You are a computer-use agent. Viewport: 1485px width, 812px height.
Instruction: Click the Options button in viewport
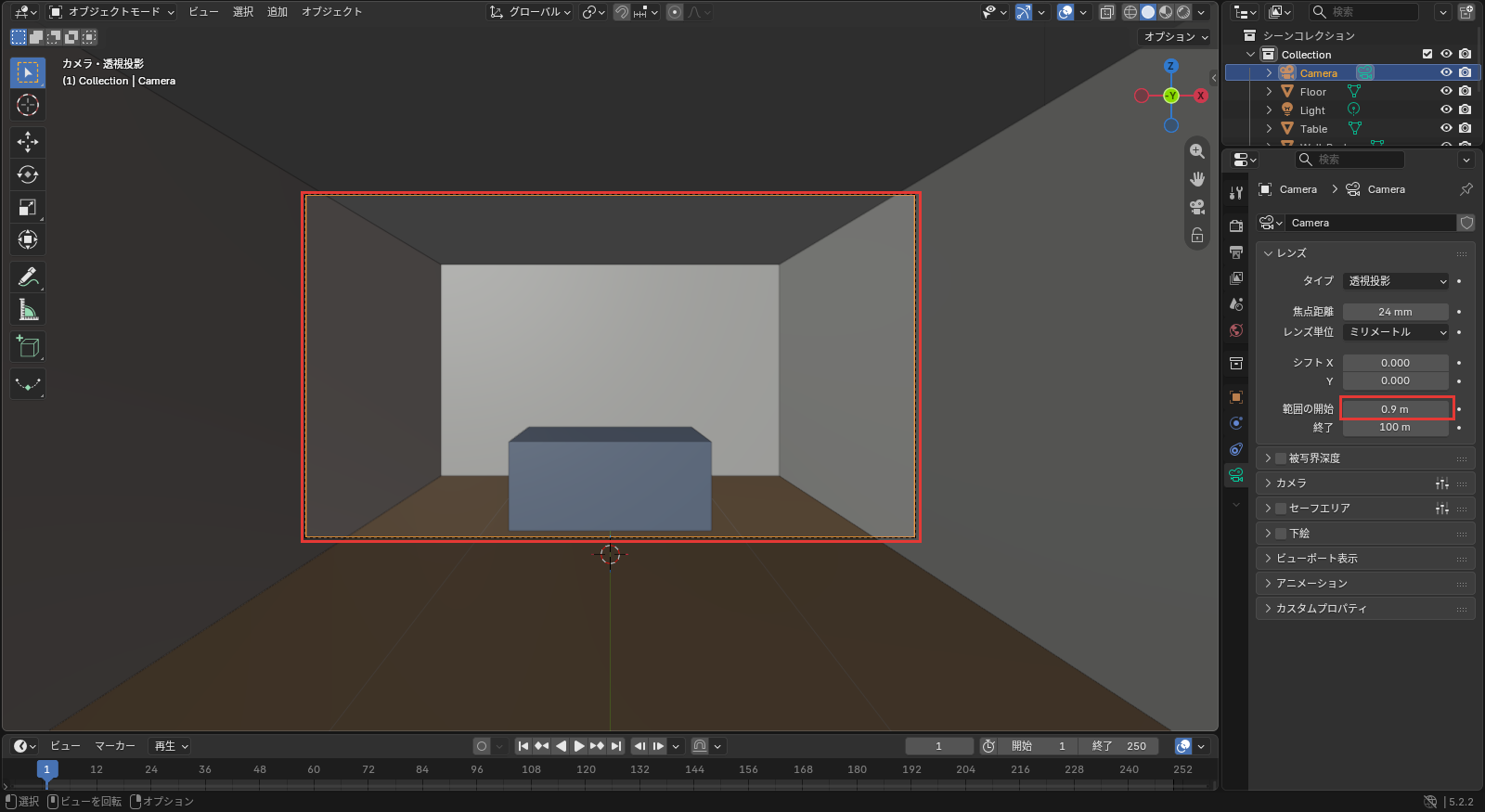[x=1175, y=37]
